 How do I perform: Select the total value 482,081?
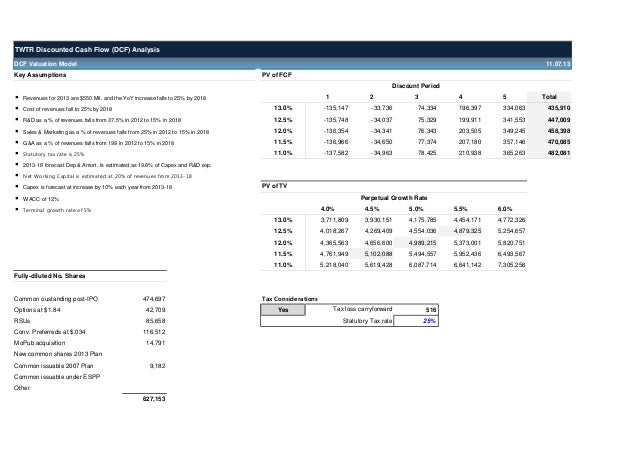click(559, 153)
